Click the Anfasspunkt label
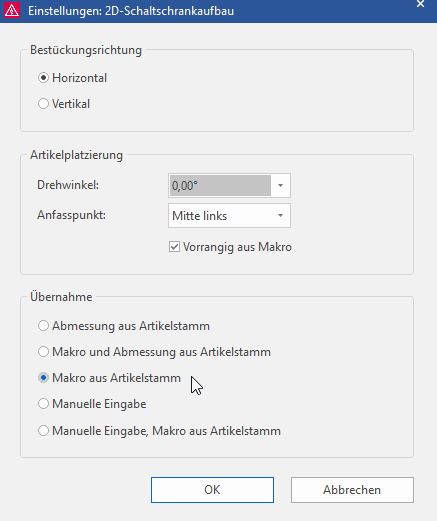The width and height of the screenshot is (437, 521). coord(71,215)
